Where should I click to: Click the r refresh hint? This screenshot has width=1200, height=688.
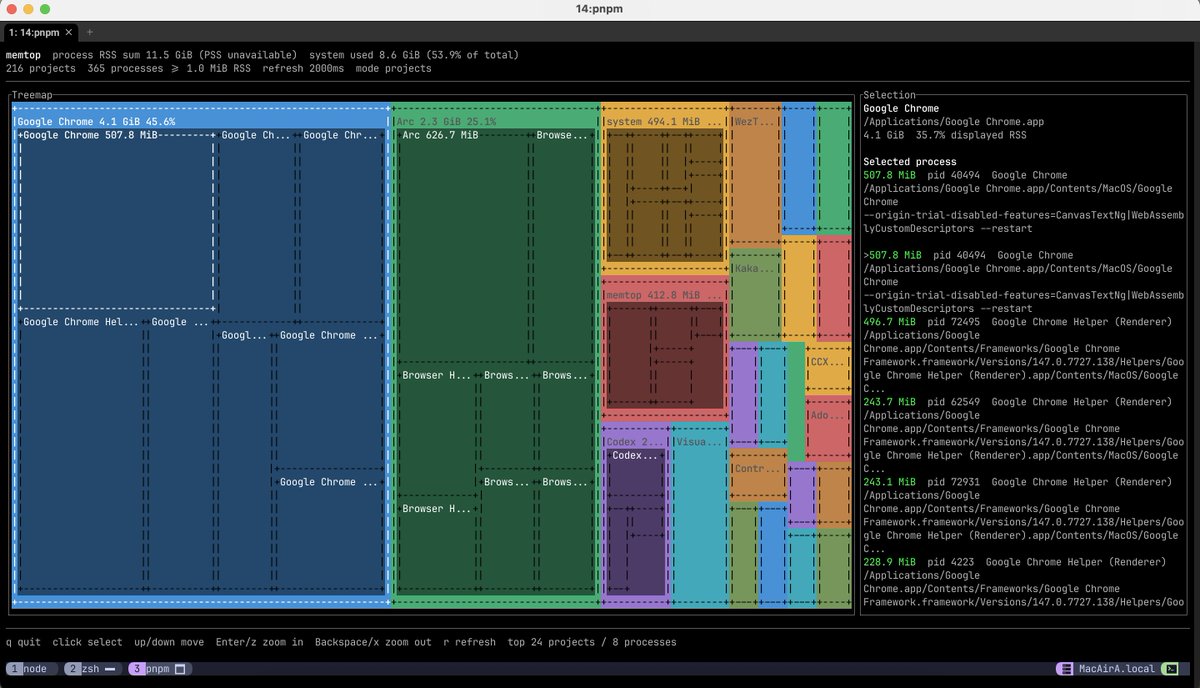click(469, 642)
